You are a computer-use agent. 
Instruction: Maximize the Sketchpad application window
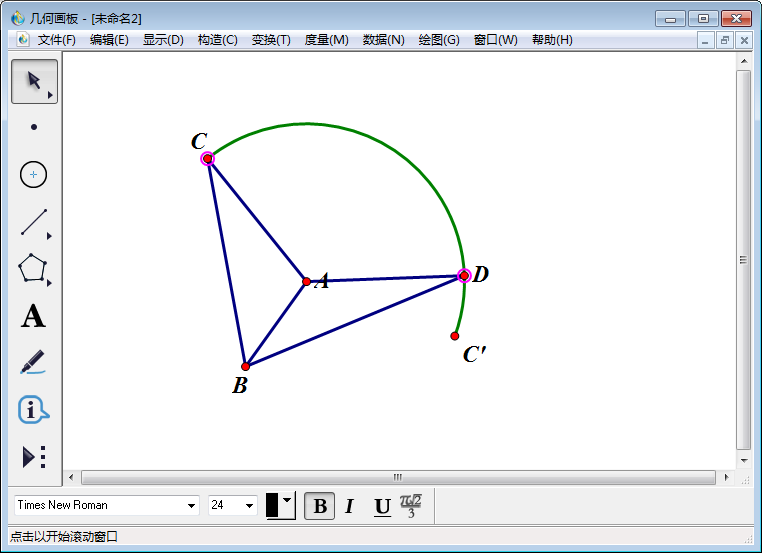[703, 19]
